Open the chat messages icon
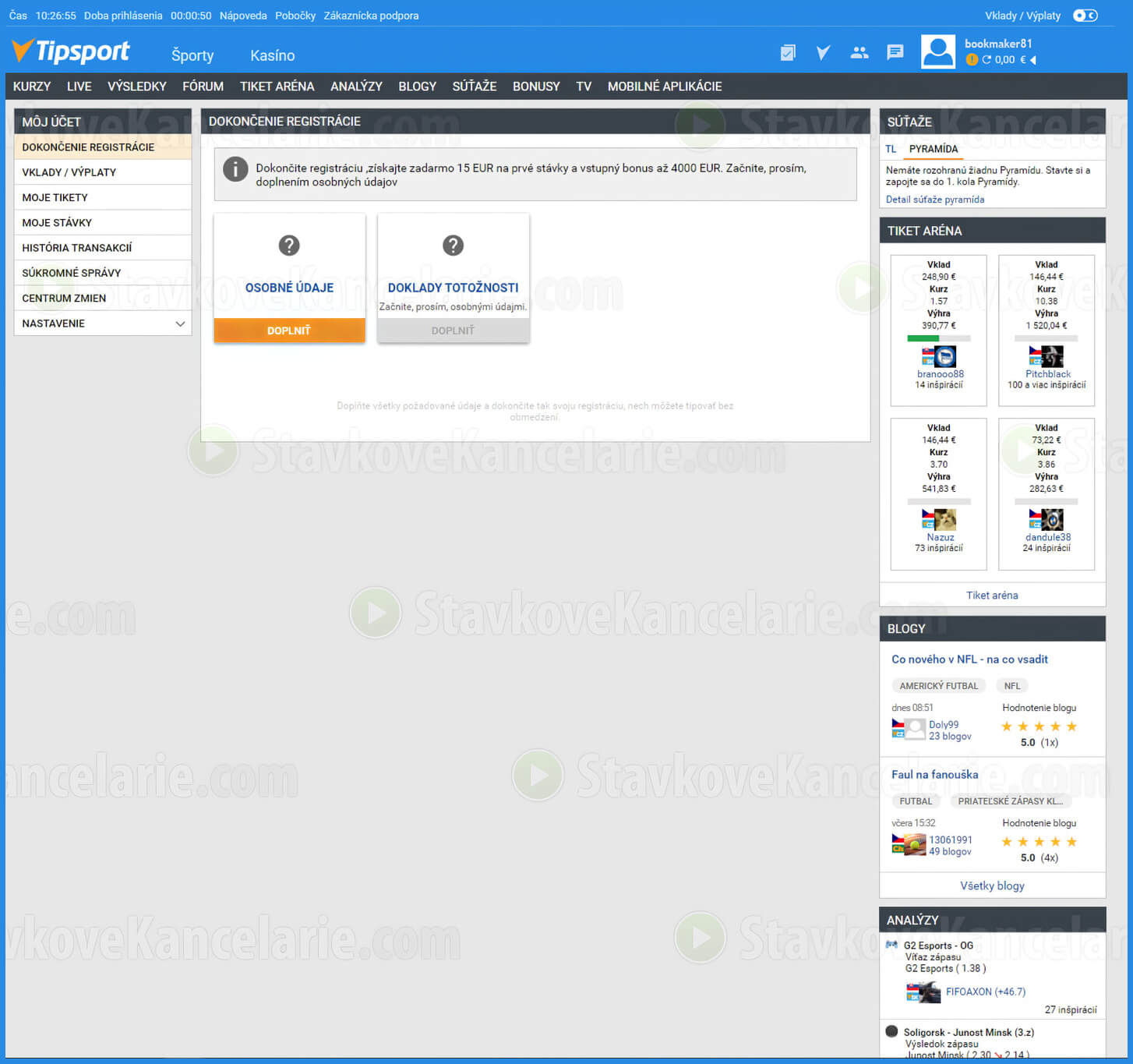This screenshot has width=1133, height=1064. point(895,52)
